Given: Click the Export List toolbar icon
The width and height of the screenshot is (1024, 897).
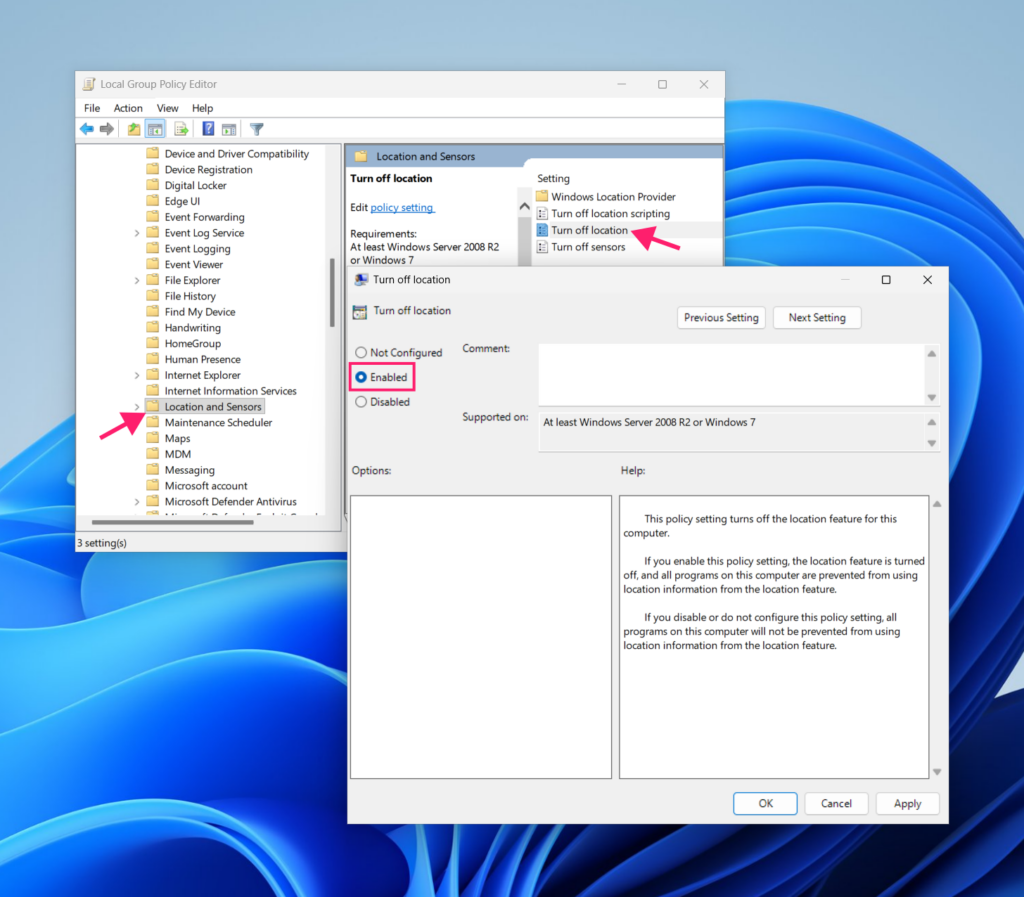Looking at the screenshot, I should click(182, 129).
